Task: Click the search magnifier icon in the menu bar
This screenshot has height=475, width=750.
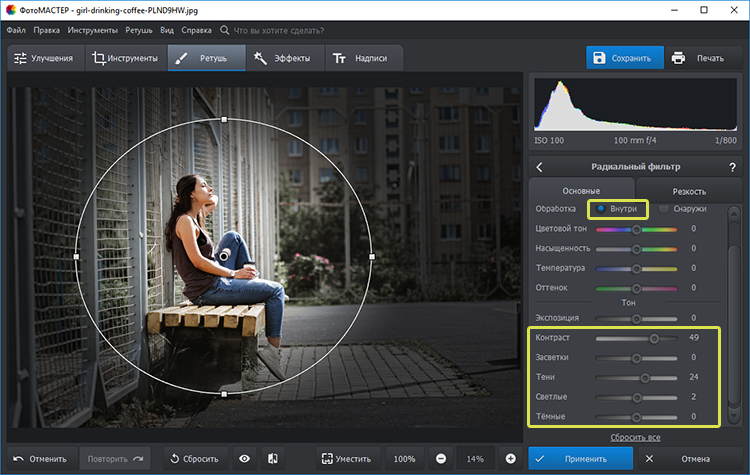Action: point(223,32)
